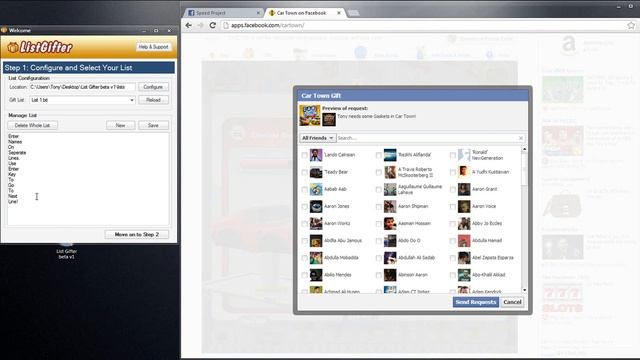This screenshot has height=360, width=640.
Task: Check the box next to Aaron Grant
Action: click(x=452, y=189)
